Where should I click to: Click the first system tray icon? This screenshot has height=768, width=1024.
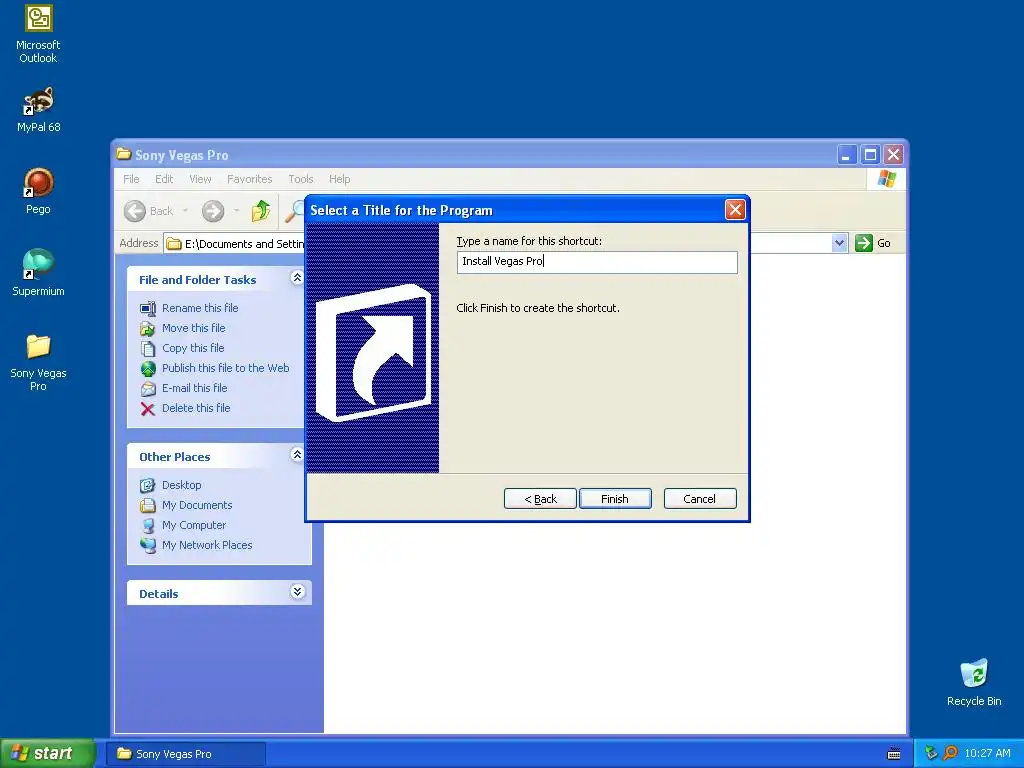931,753
